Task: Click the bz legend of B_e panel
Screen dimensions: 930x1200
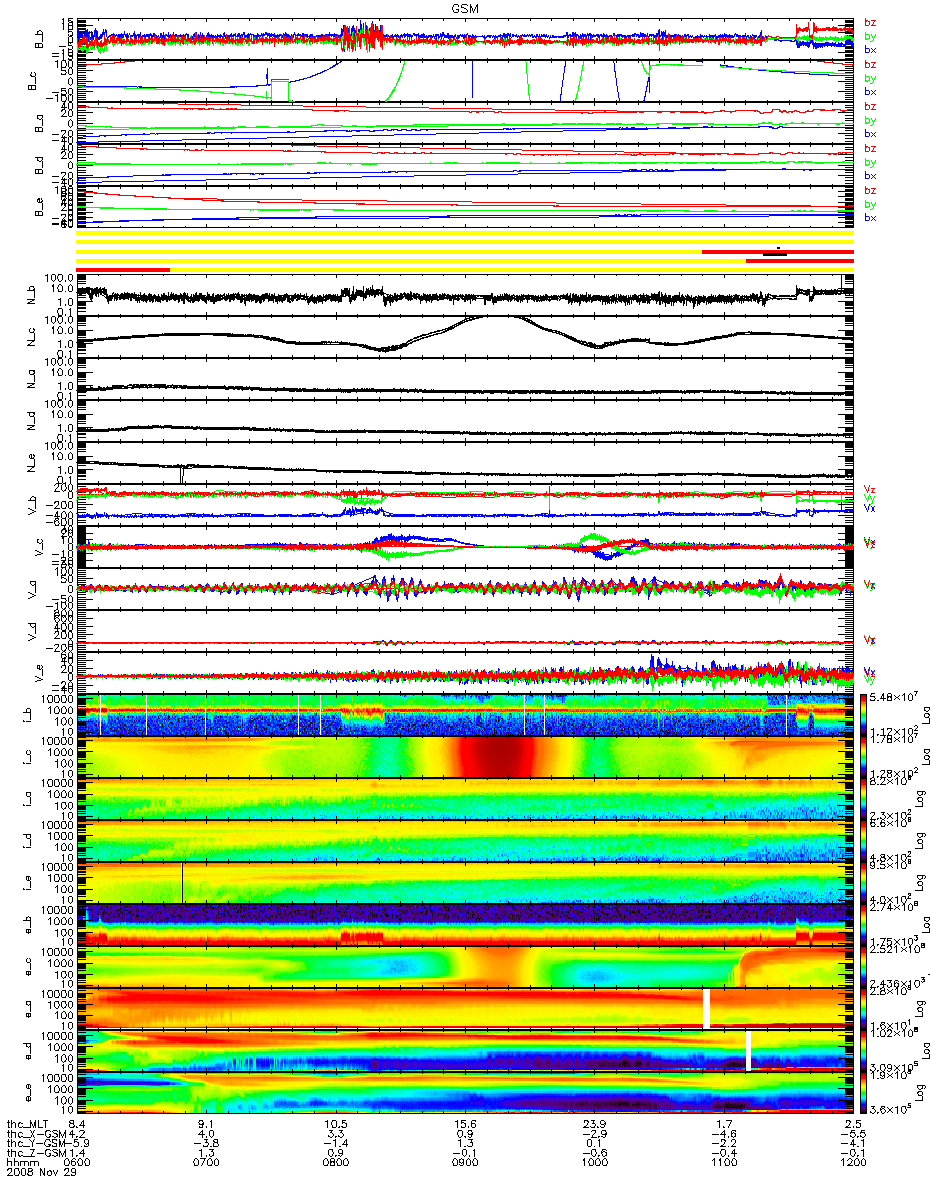Action: click(870, 190)
